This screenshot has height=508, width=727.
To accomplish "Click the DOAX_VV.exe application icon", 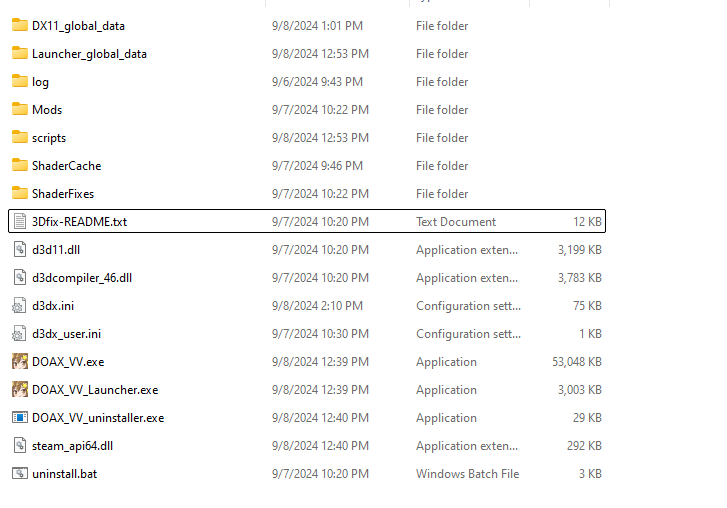I will [19, 362].
